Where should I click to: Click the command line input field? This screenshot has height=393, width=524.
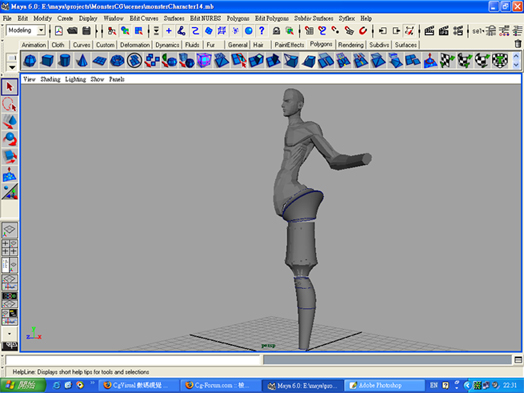(x=133, y=360)
